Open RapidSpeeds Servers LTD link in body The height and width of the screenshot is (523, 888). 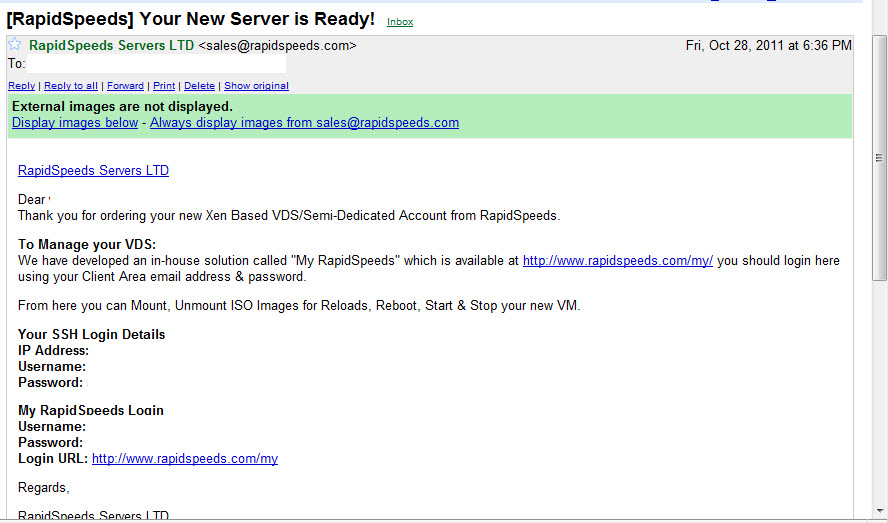(x=93, y=171)
